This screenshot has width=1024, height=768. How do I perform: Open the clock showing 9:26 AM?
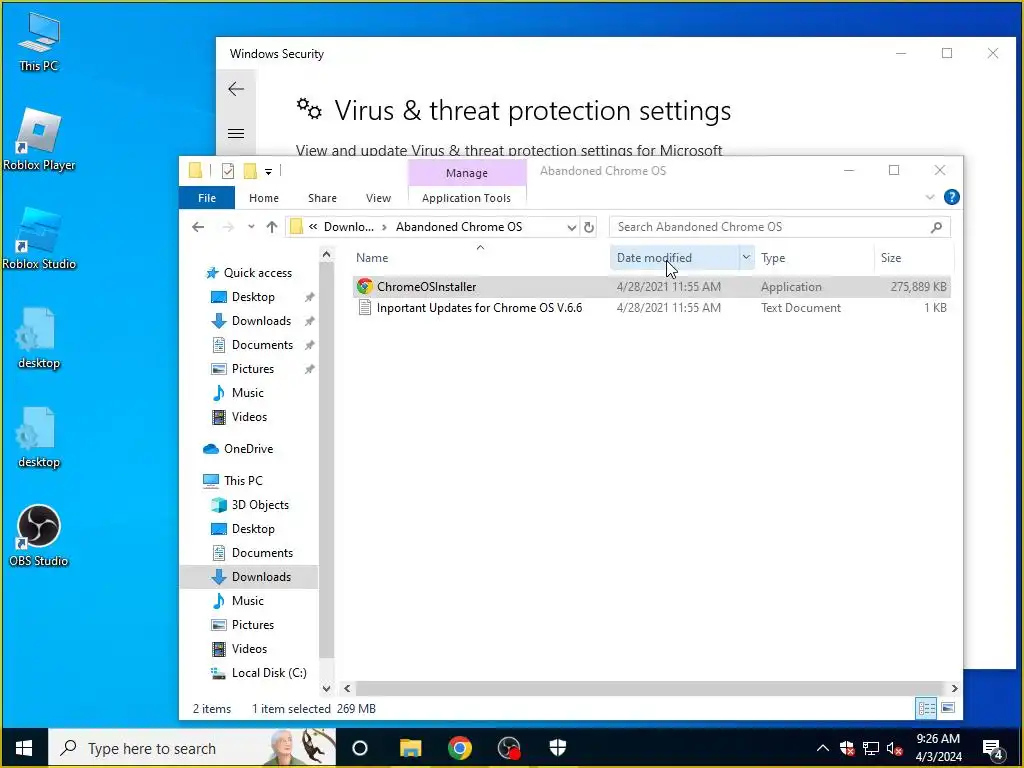tap(938, 748)
